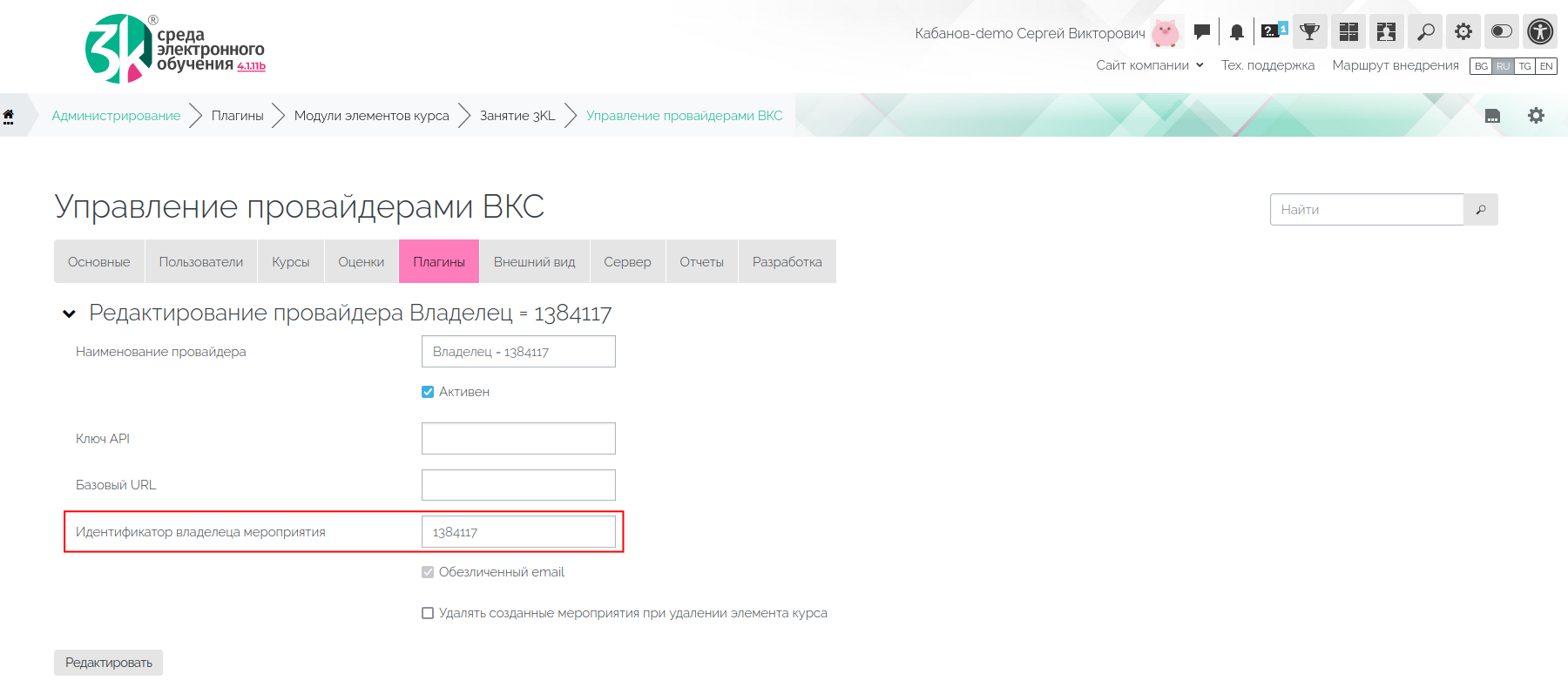Open the messages chat bubble icon
The height and width of the screenshot is (694, 1568).
pos(1202,32)
